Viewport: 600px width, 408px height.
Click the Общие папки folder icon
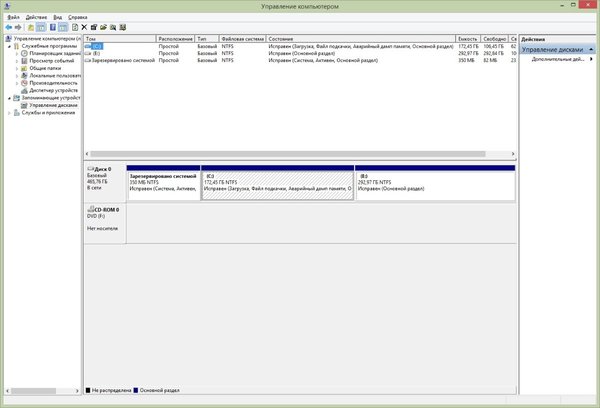pyautogui.click(x=24, y=68)
